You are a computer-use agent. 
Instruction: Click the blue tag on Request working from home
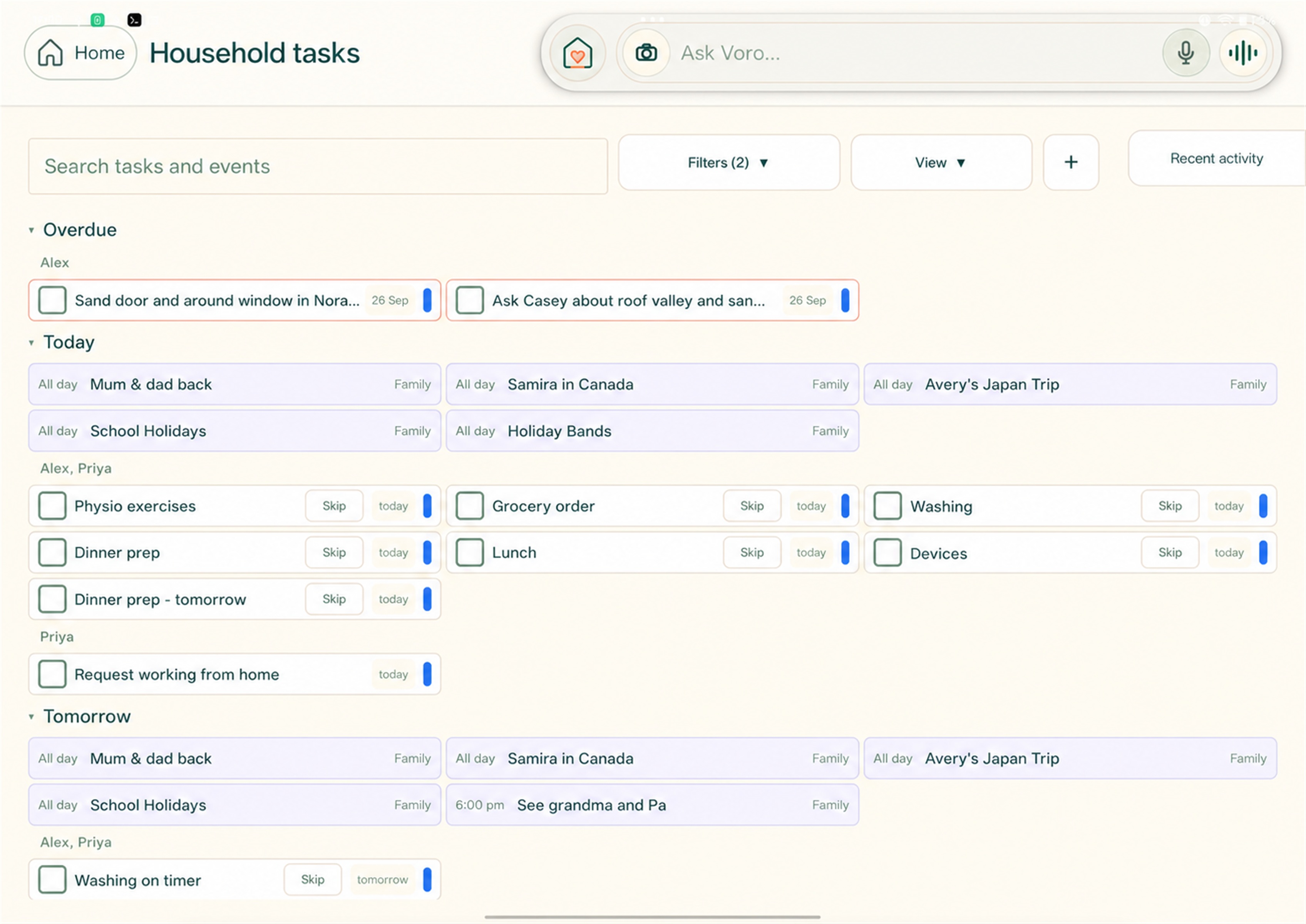point(427,674)
